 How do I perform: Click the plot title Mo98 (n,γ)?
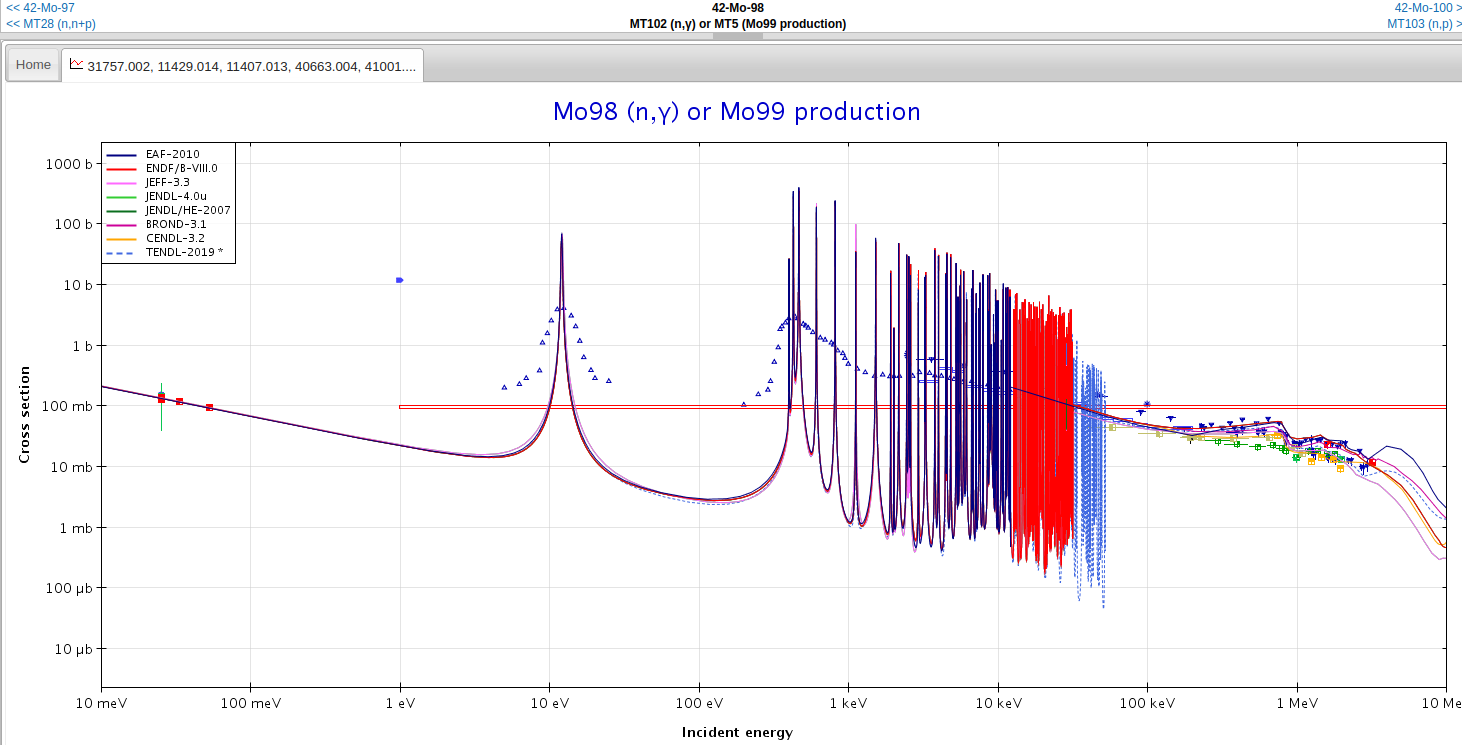(736, 112)
